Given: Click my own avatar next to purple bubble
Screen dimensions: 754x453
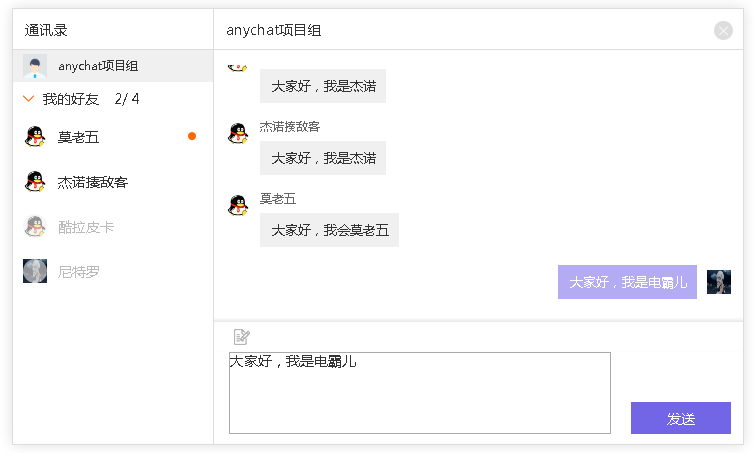Looking at the screenshot, I should pyautogui.click(x=719, y=282).
